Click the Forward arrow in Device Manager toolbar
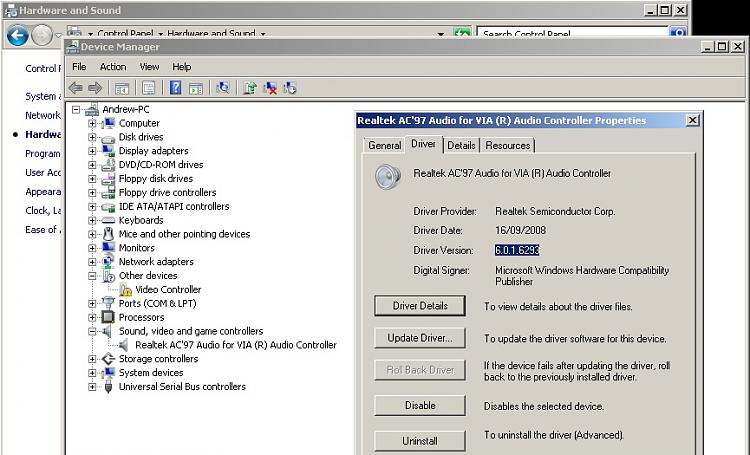 (95, 88)
